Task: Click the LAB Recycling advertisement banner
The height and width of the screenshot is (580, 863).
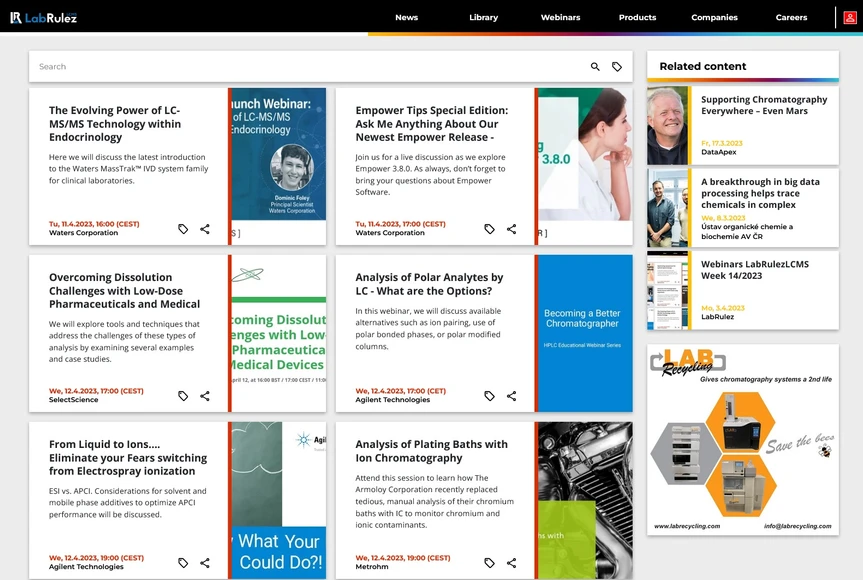Action: tap(743, 440)
